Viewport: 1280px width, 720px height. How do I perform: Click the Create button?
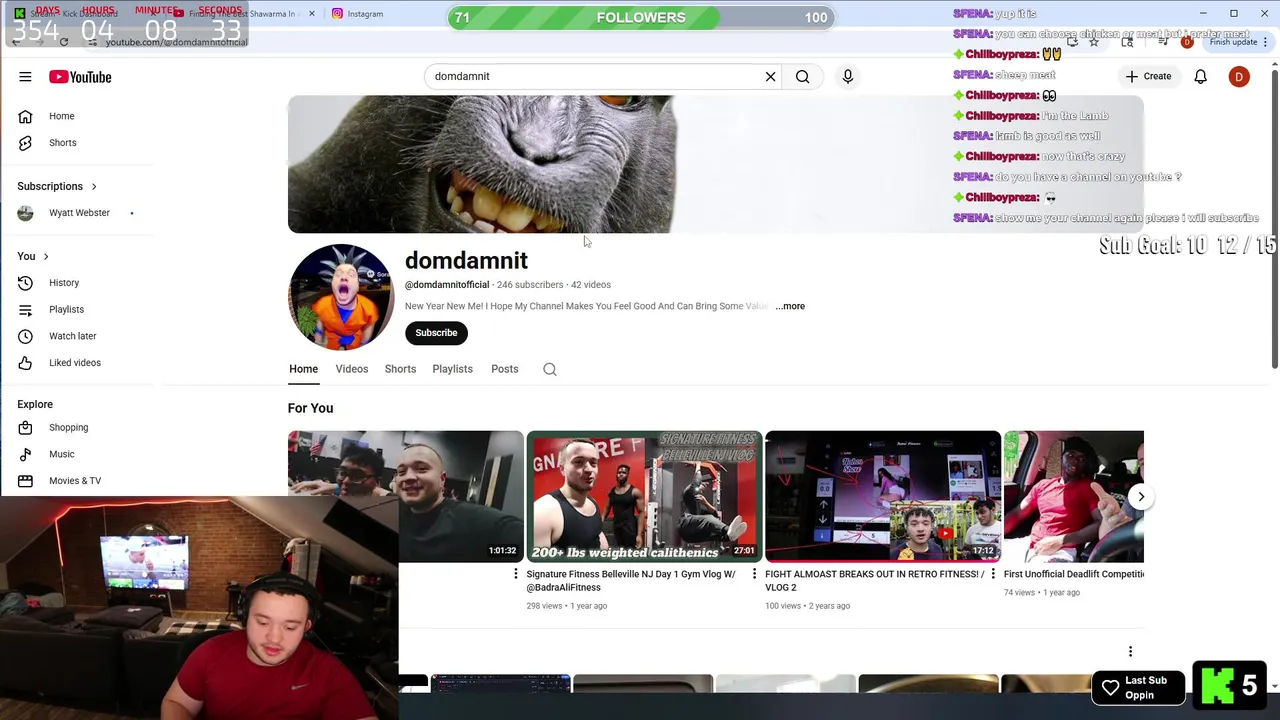tap(1148, 76)
